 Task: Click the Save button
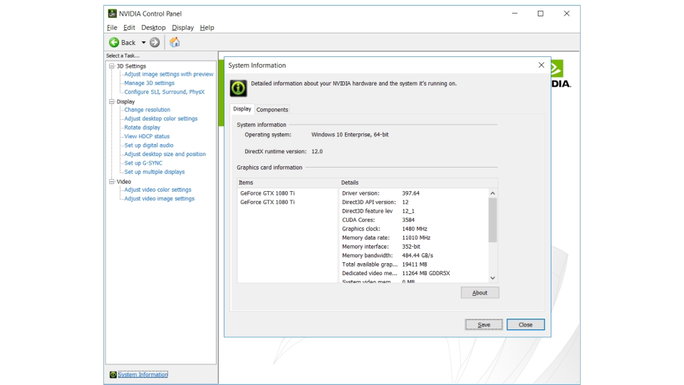coord(484,324)
